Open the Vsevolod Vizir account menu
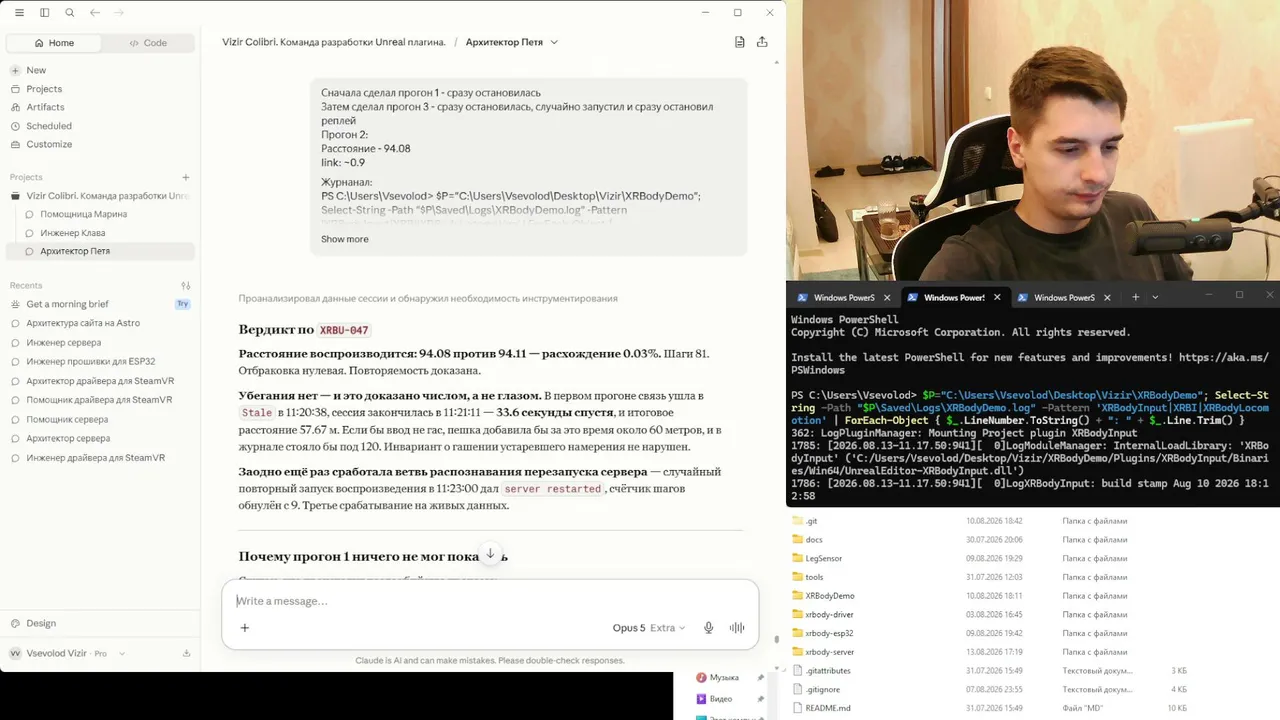Viewport: 1280px width, 720px height. tap(68, 653)
